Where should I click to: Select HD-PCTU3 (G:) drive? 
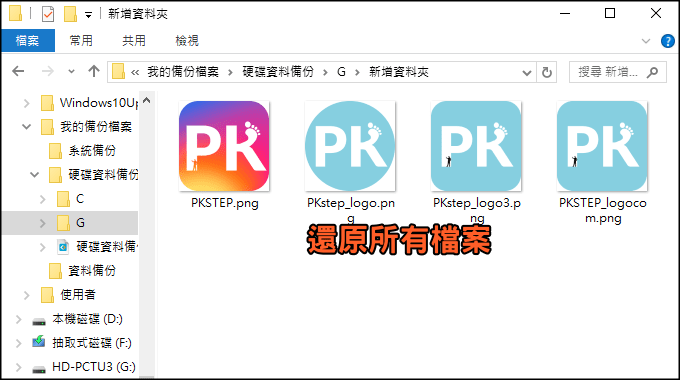tap(94, 367)
